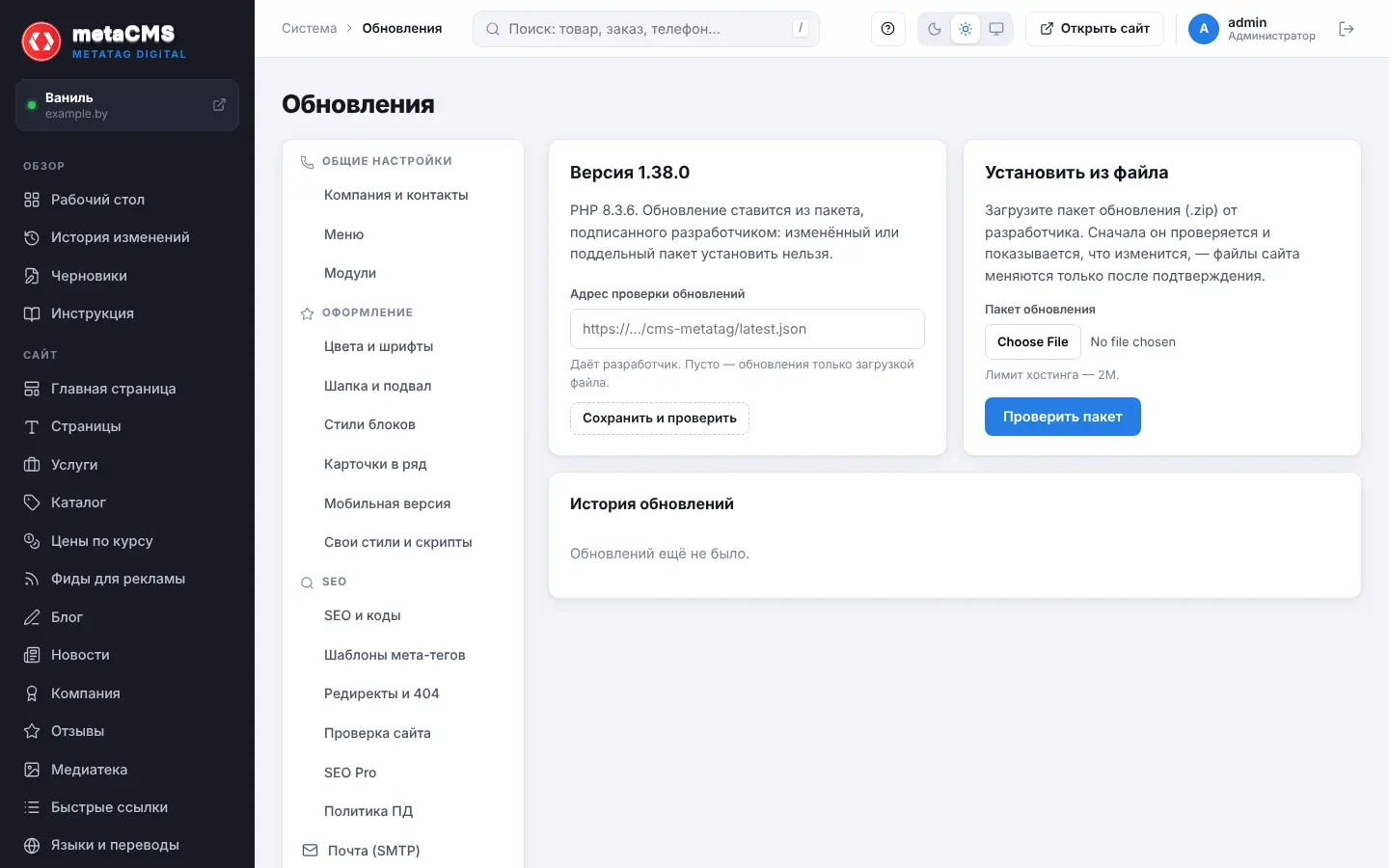Click the Языки и переводы globe icon

point(32,845)
